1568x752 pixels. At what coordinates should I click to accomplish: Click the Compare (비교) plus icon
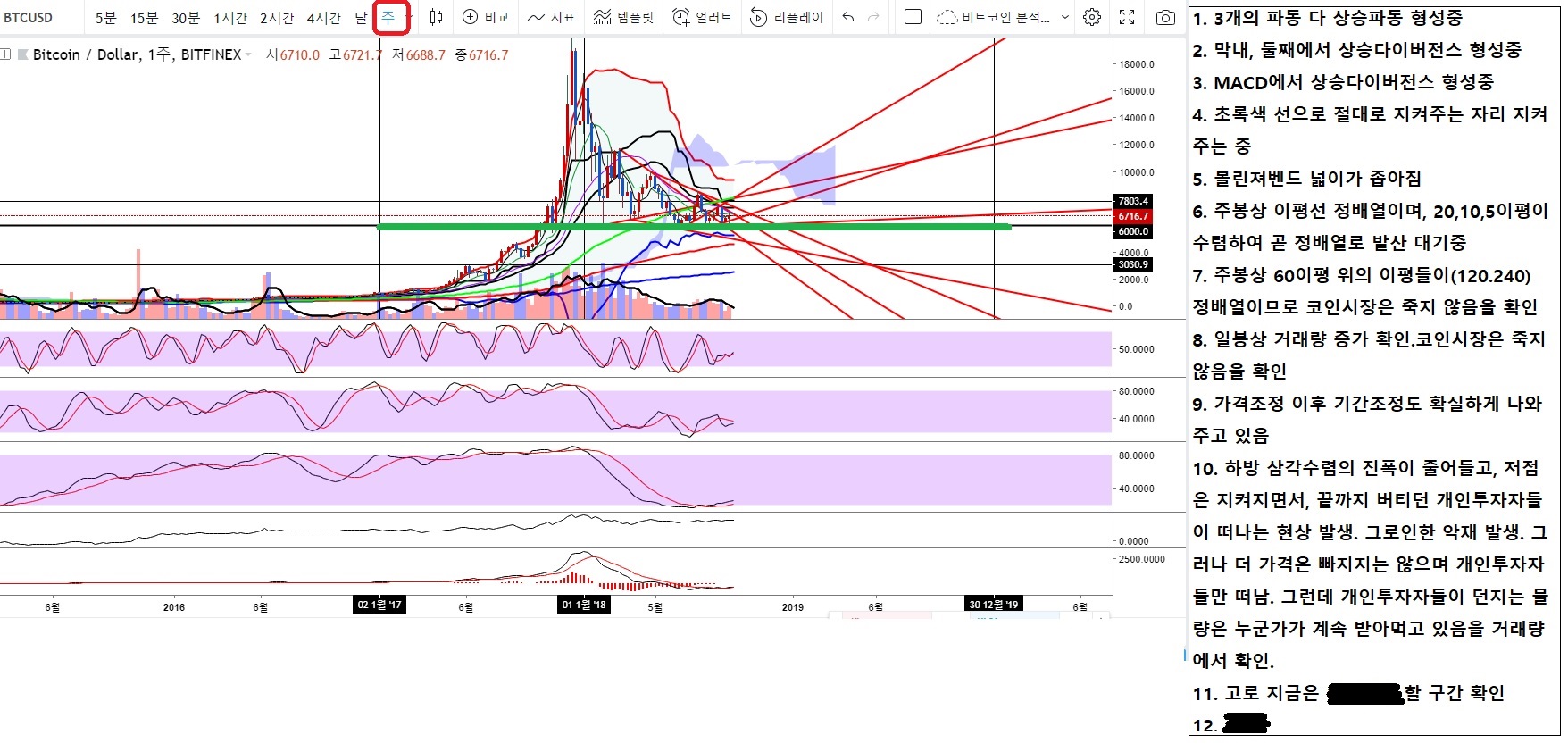471,17
